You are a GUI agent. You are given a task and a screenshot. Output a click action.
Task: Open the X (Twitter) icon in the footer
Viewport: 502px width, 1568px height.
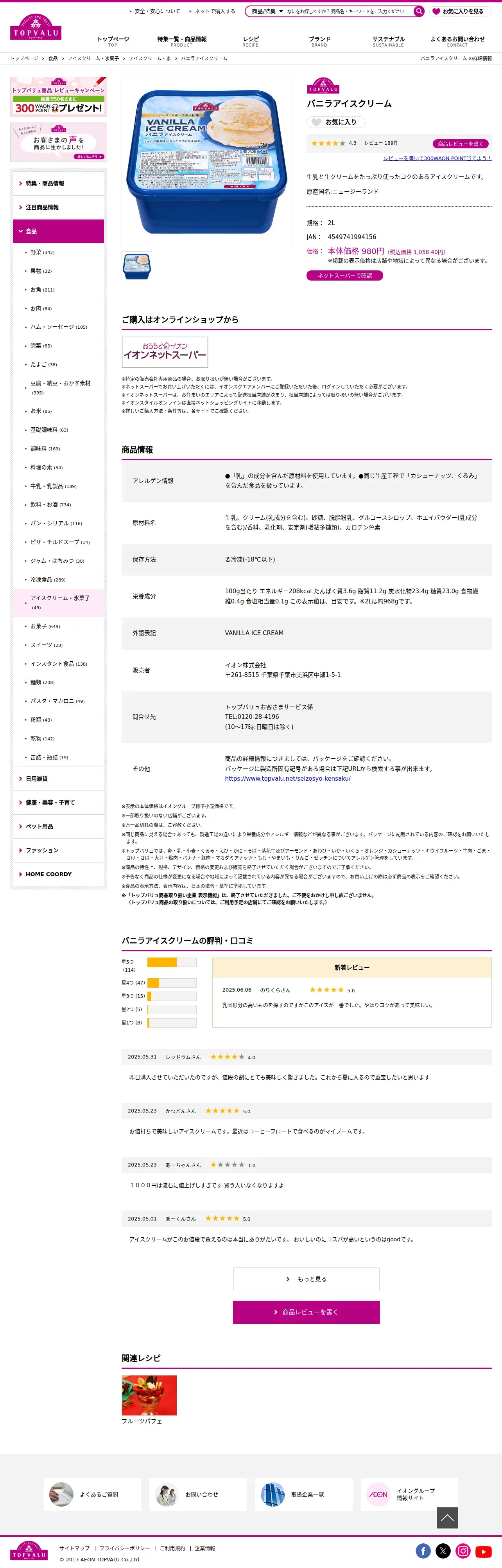point(443,1551)
